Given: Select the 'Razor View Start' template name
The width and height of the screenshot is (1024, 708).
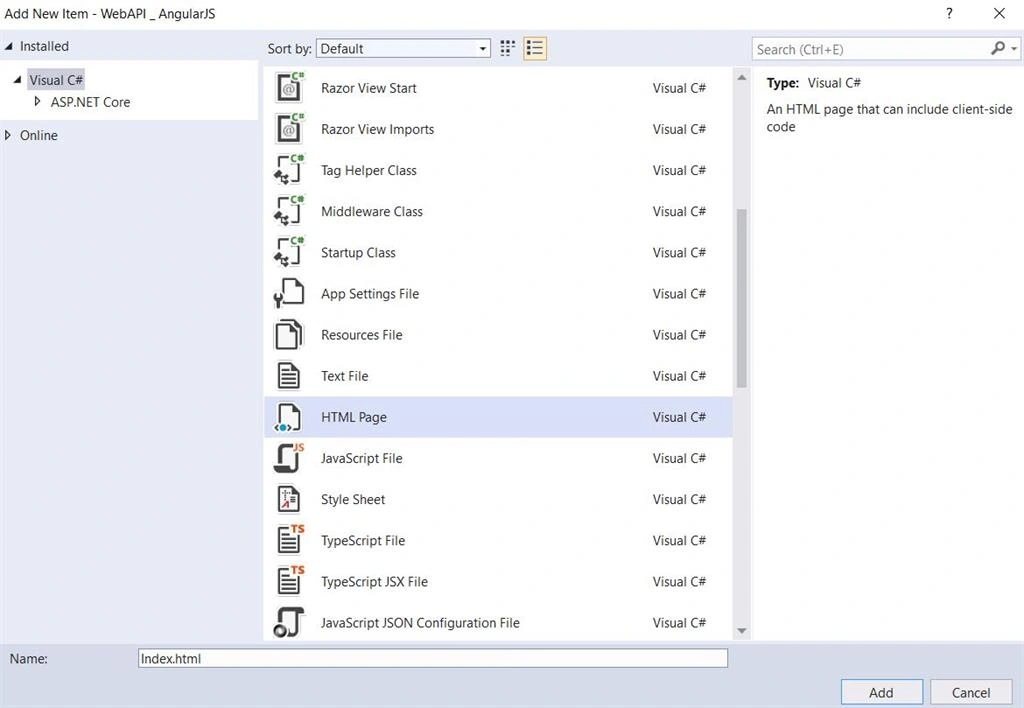Looking at the screenshot, I should click(x=368, y=88).
